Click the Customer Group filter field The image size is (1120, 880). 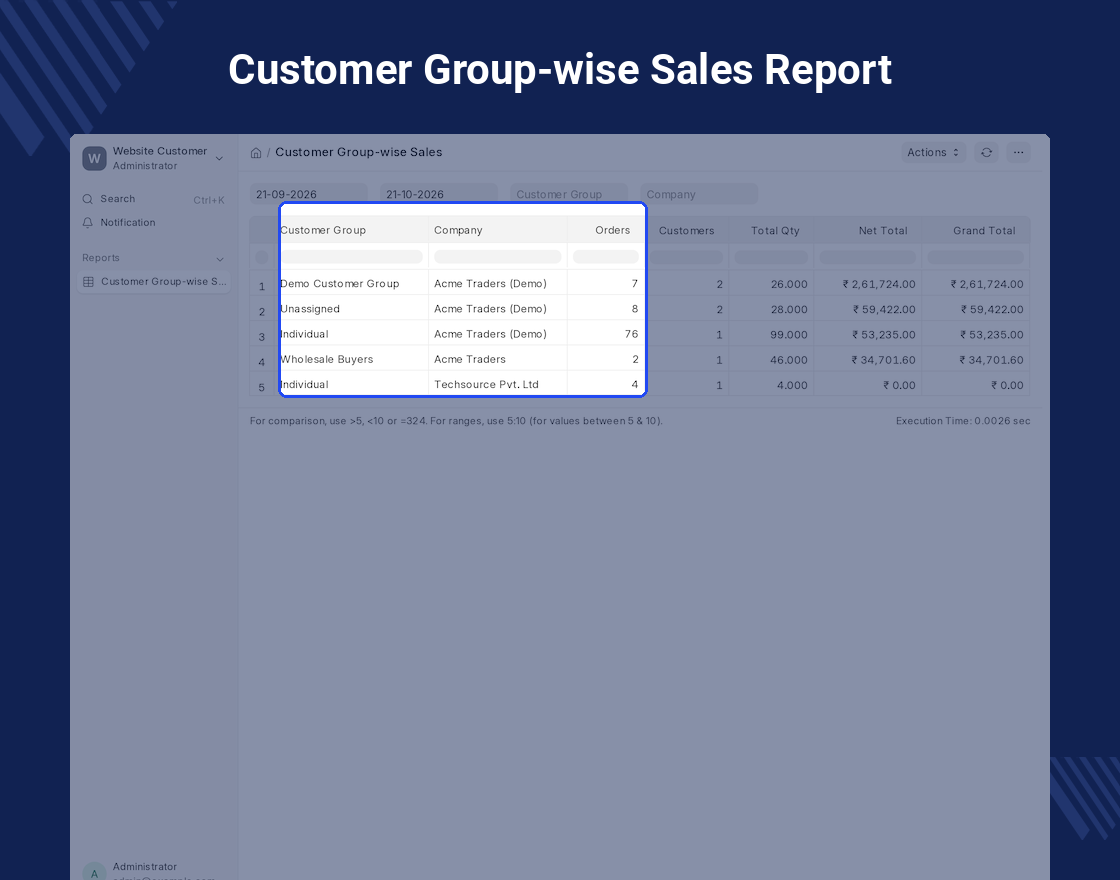coord(569,194)
